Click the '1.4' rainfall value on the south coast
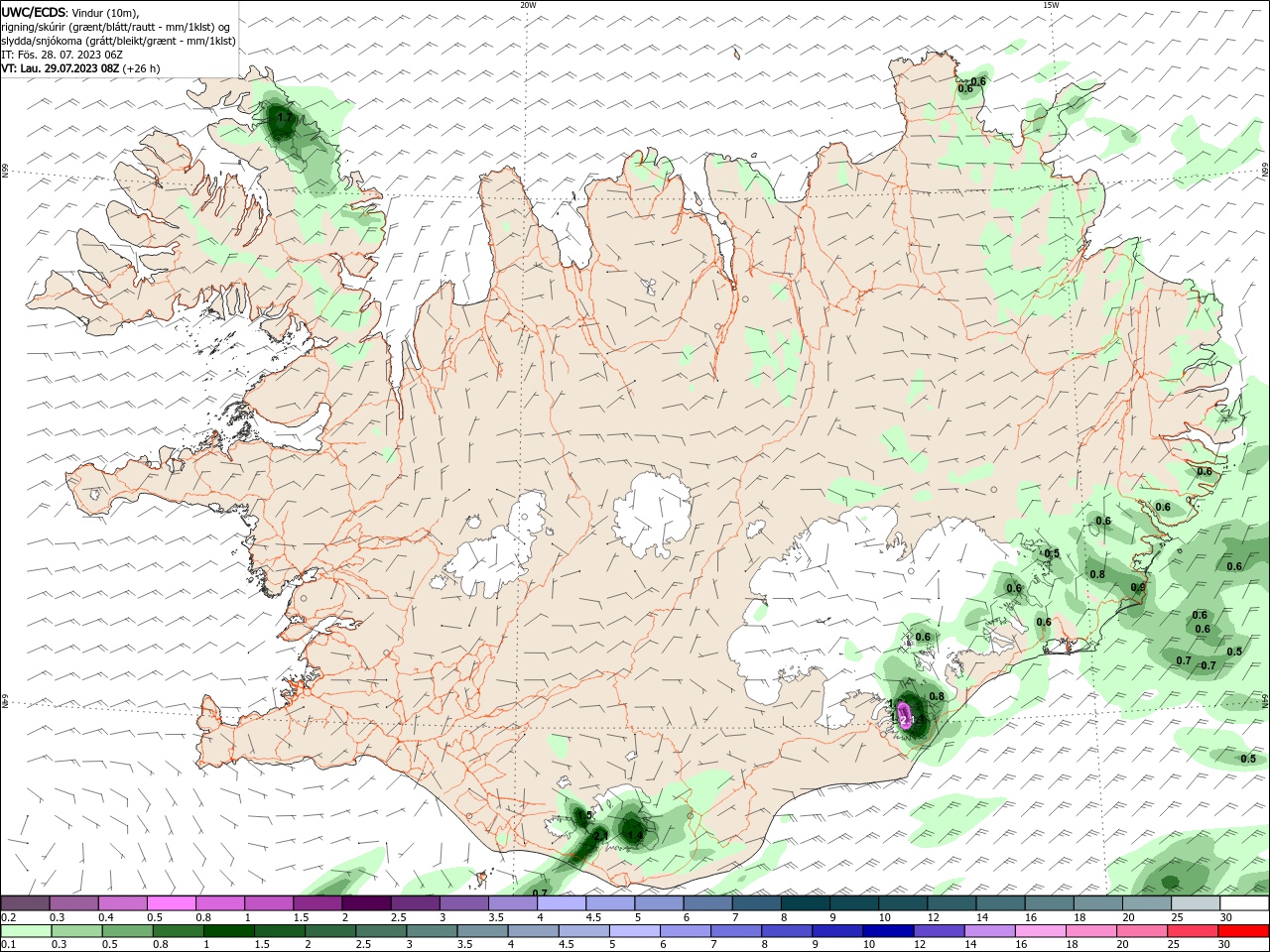The width and height of the screenshot is (1270, 952). pyautogui.click(x=635, y=837)
